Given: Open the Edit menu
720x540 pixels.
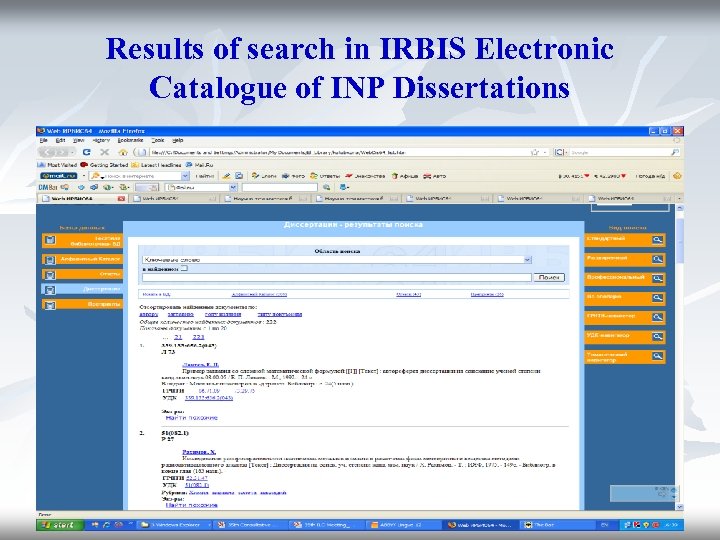Looking at the screenshot, I should coord(60,141).
